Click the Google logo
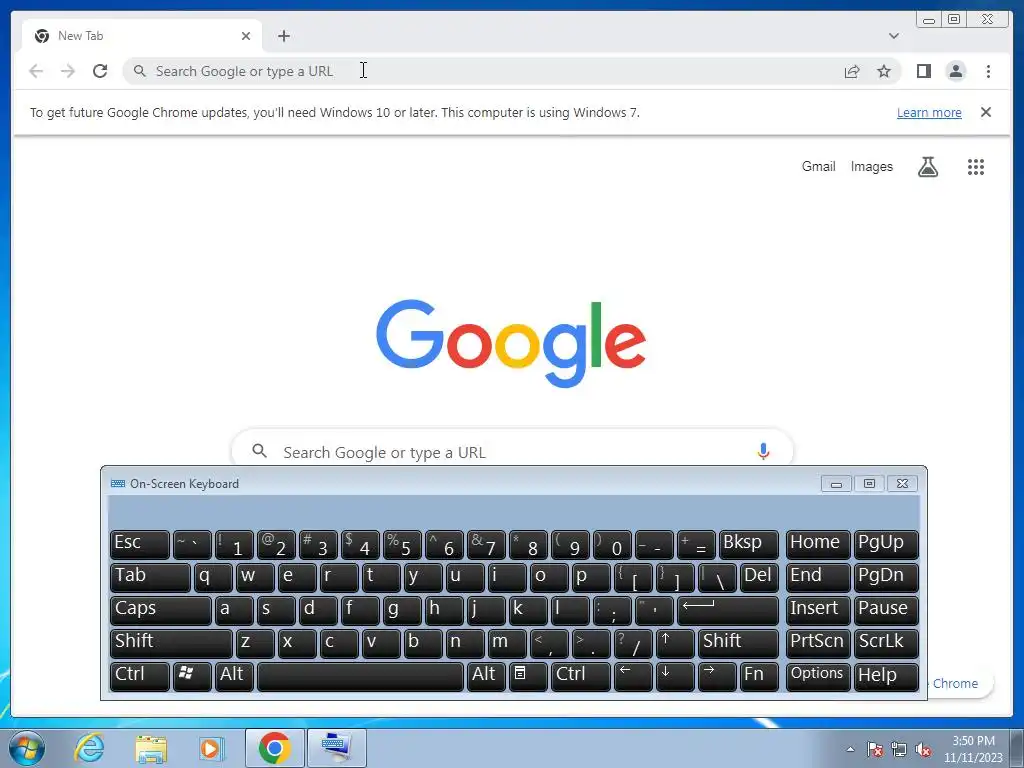 pyautogui.click(x=511, y=344)
